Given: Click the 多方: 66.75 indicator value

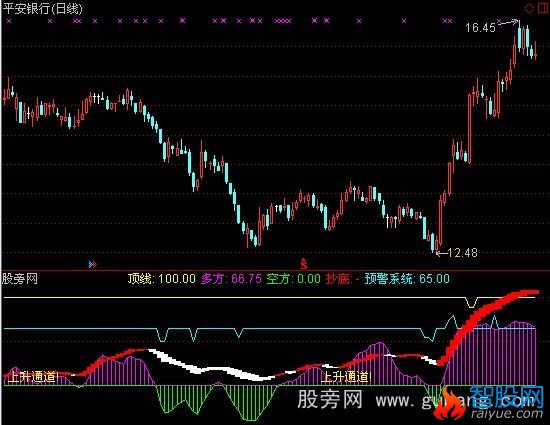Looking at the screenshot, I should (231, 279).
